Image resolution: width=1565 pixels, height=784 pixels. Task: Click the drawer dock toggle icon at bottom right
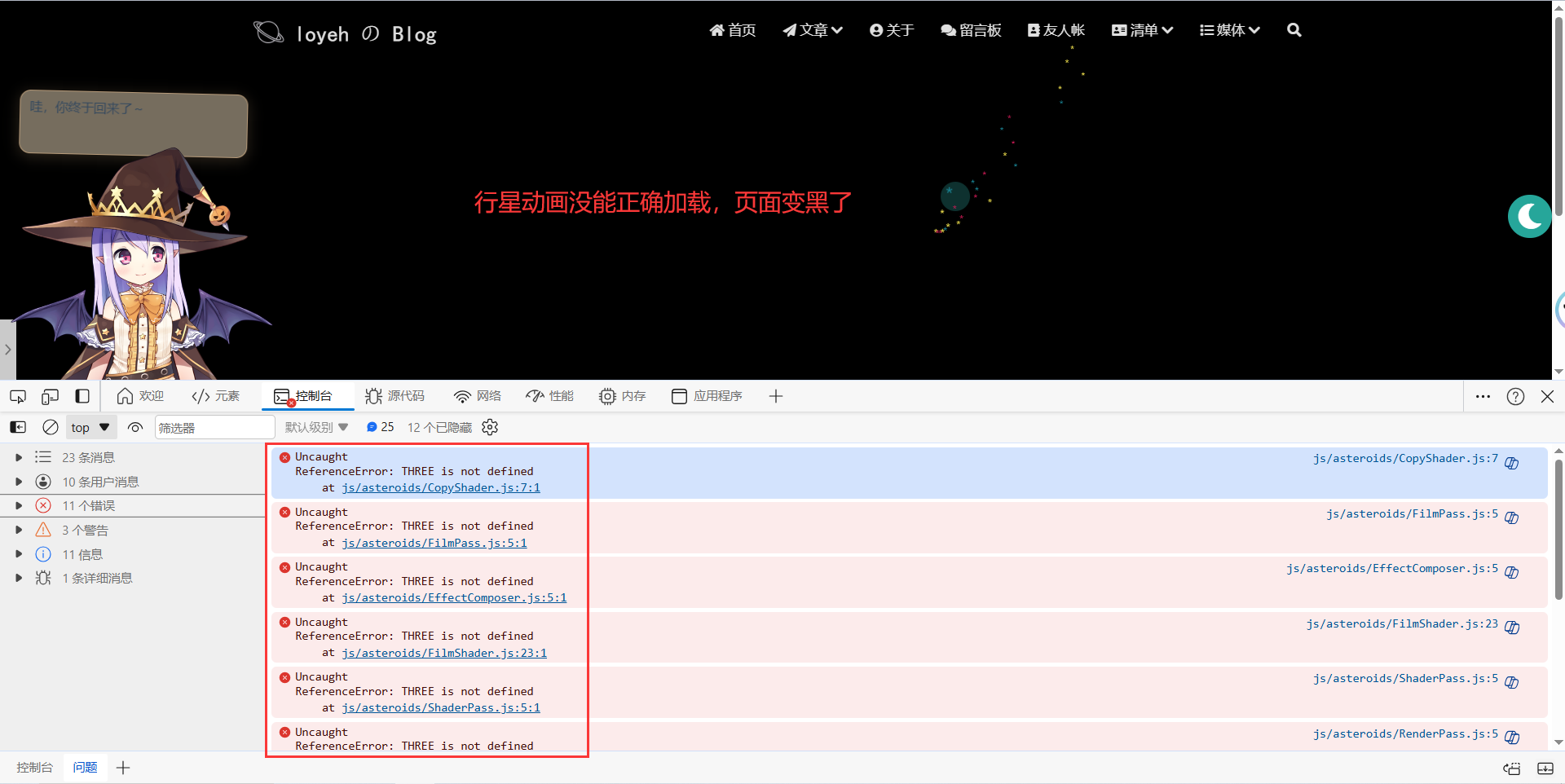tap(1545, 769)
